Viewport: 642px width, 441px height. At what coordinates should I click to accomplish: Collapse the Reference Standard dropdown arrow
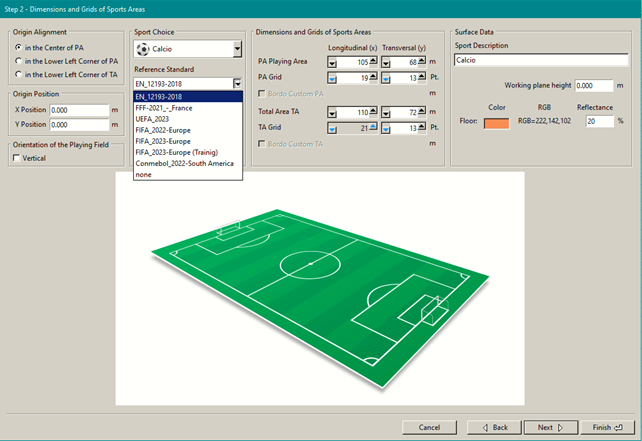point(237,84)
